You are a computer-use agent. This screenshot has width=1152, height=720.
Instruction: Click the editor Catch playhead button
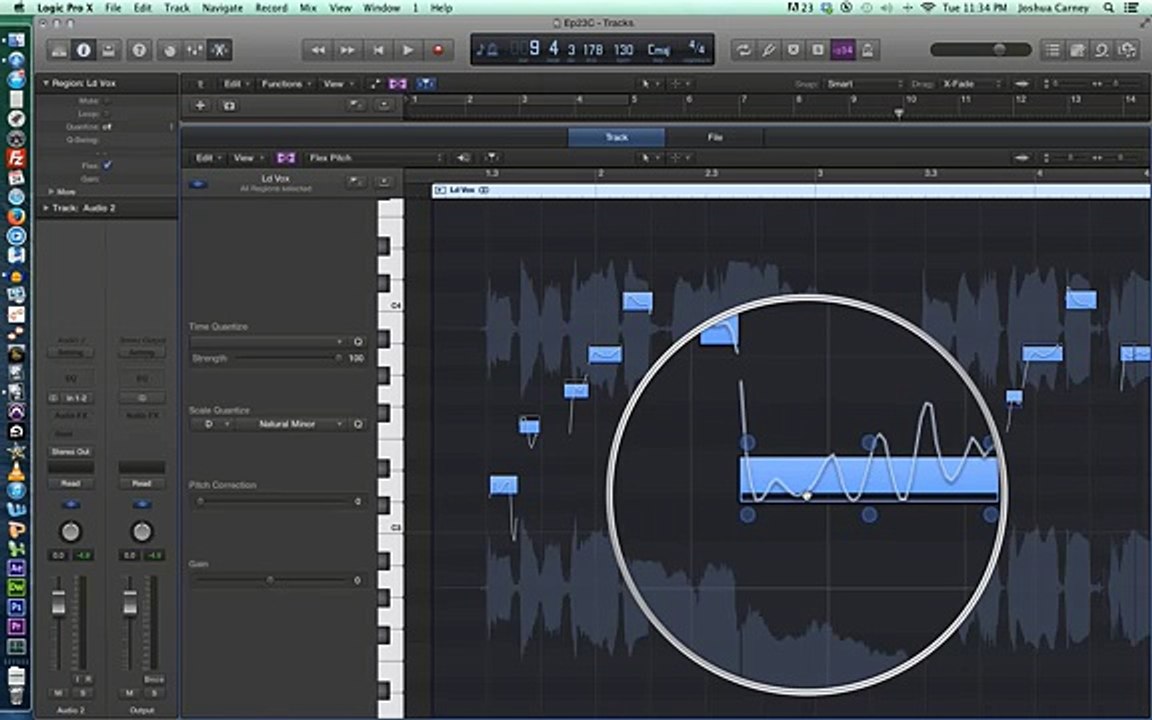point(491,158)
